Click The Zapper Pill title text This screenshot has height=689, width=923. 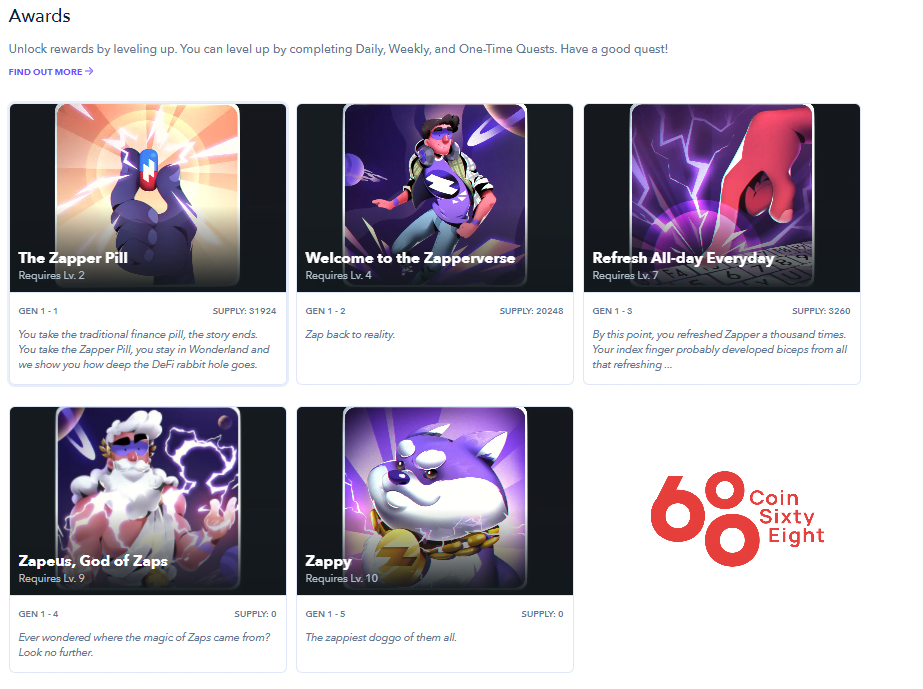tap(73, 258)
